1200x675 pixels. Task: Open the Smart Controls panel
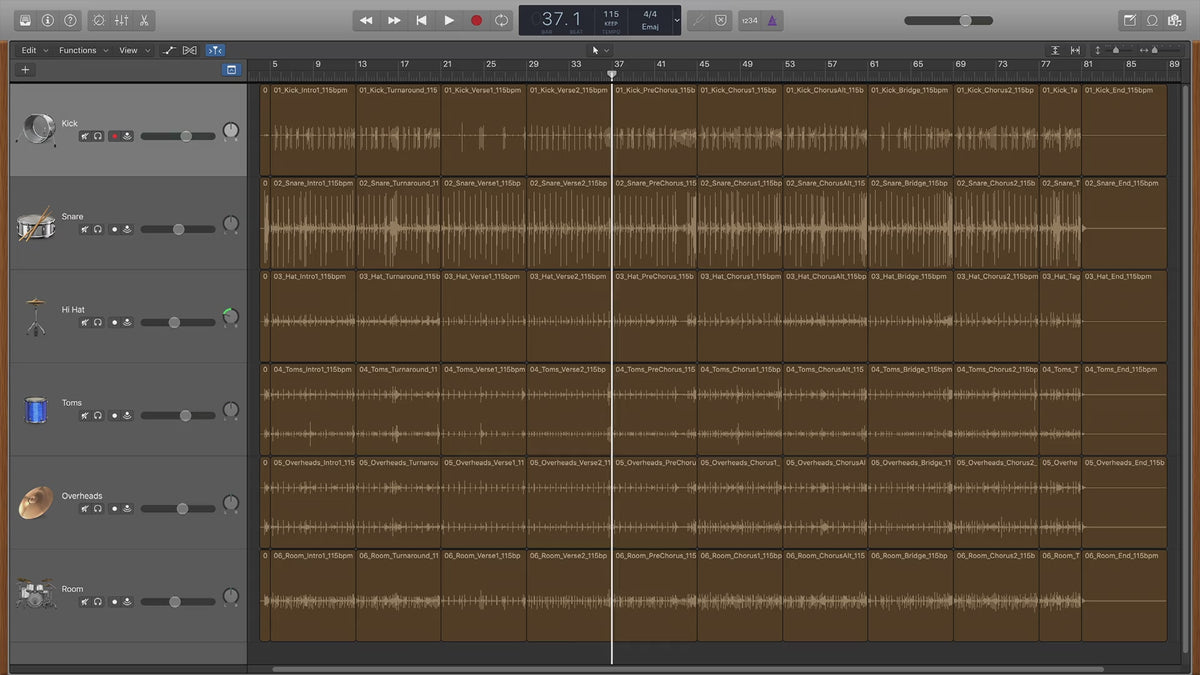click(98, 20)
